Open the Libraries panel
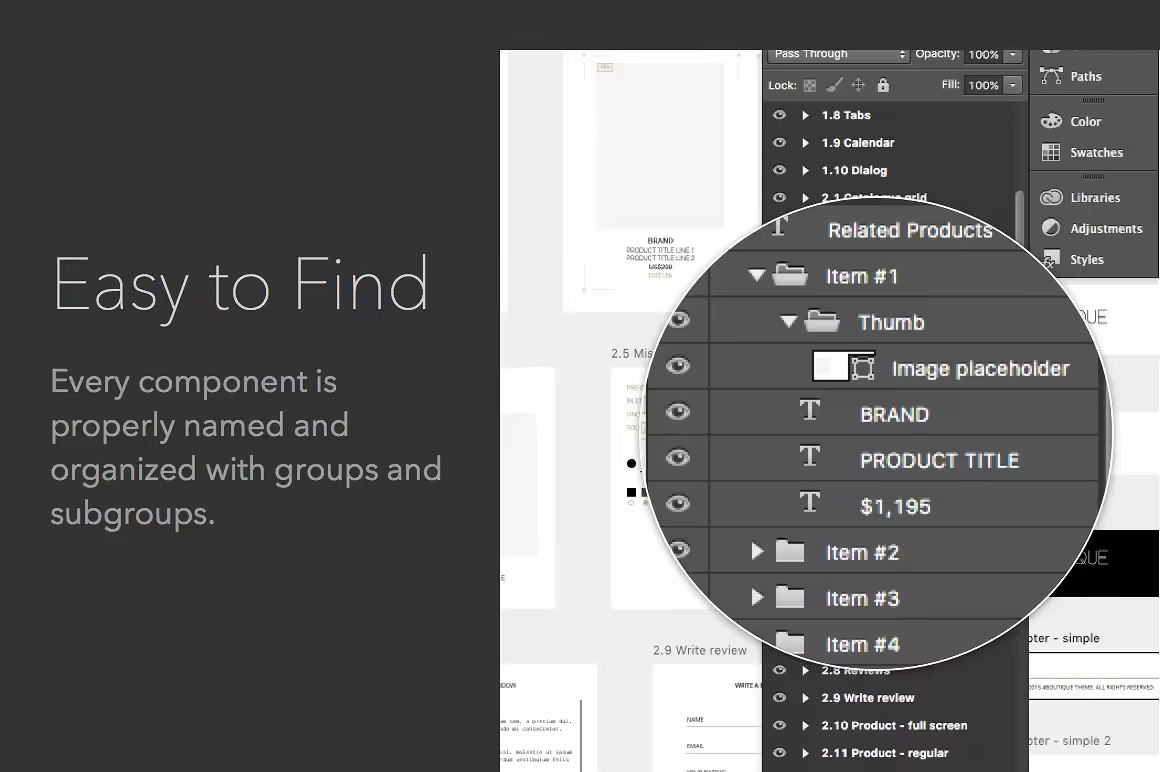The image size is (1160, 772). (1080, 197)
